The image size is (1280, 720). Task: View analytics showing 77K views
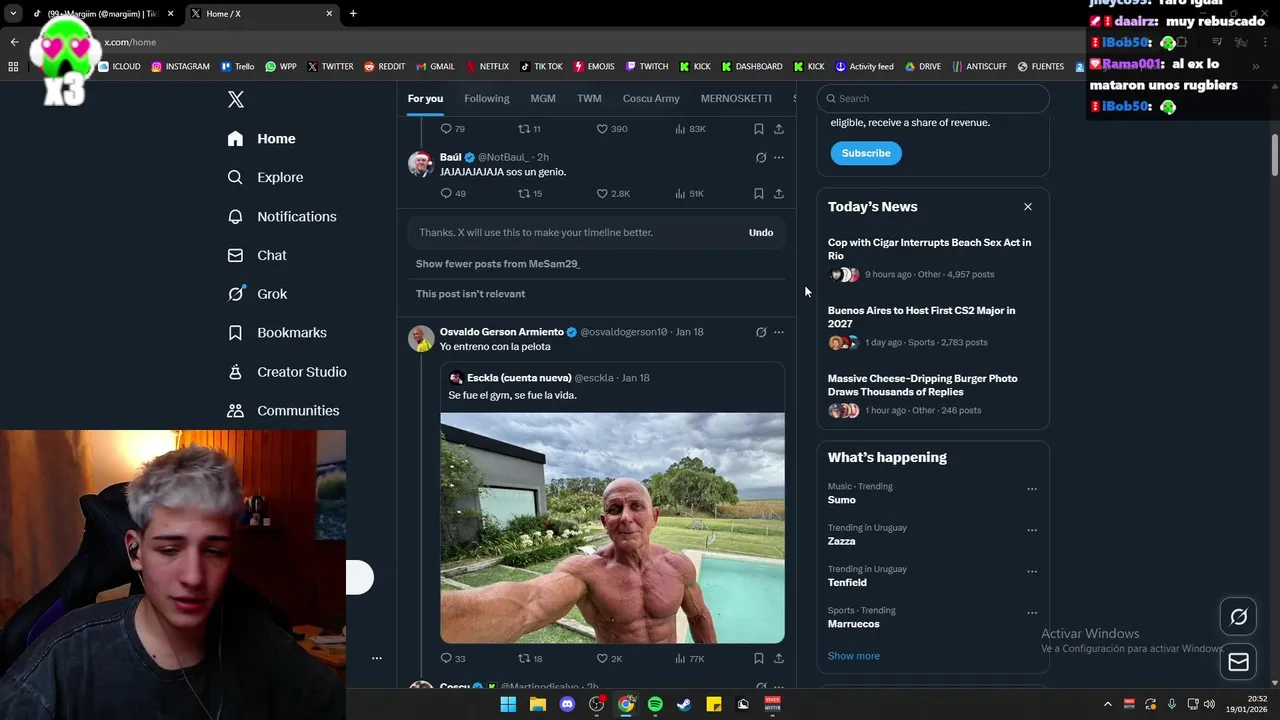(690, 658)
